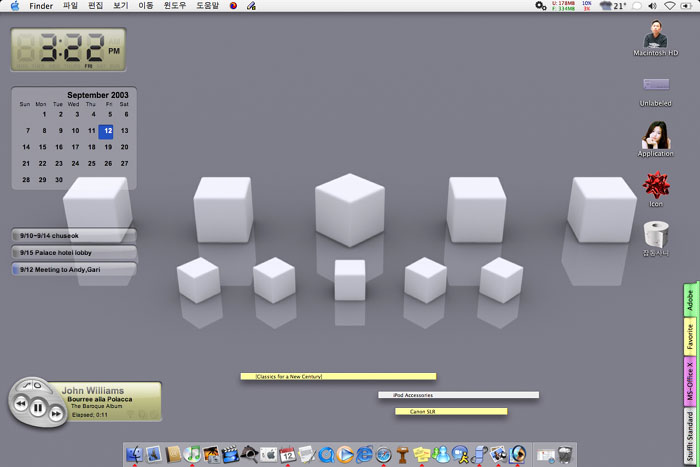This screenshot has height=467, width=700.
Task: Open the MS-Office X side tab
Action: pyautogui.click(x=690, y=381)
